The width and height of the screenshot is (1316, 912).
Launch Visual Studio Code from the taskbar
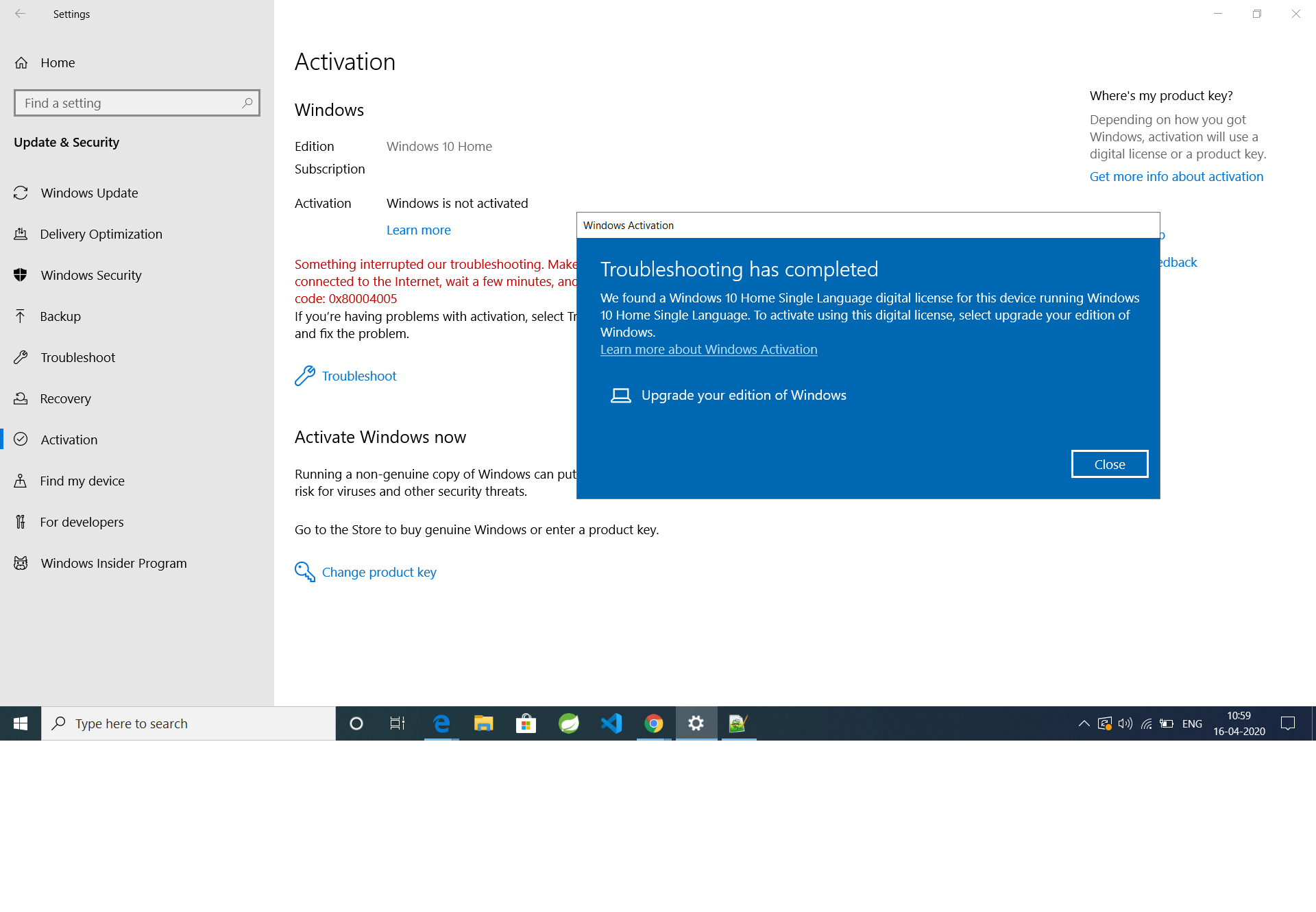[611, 723]
